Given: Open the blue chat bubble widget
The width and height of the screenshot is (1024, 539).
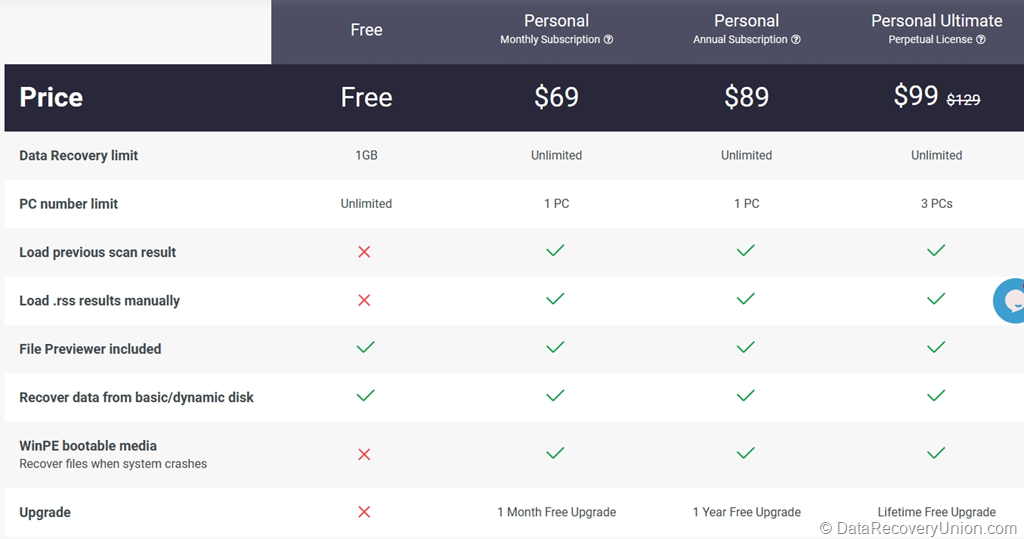Looking at the screenshot, I should [x=1009, y=301].
